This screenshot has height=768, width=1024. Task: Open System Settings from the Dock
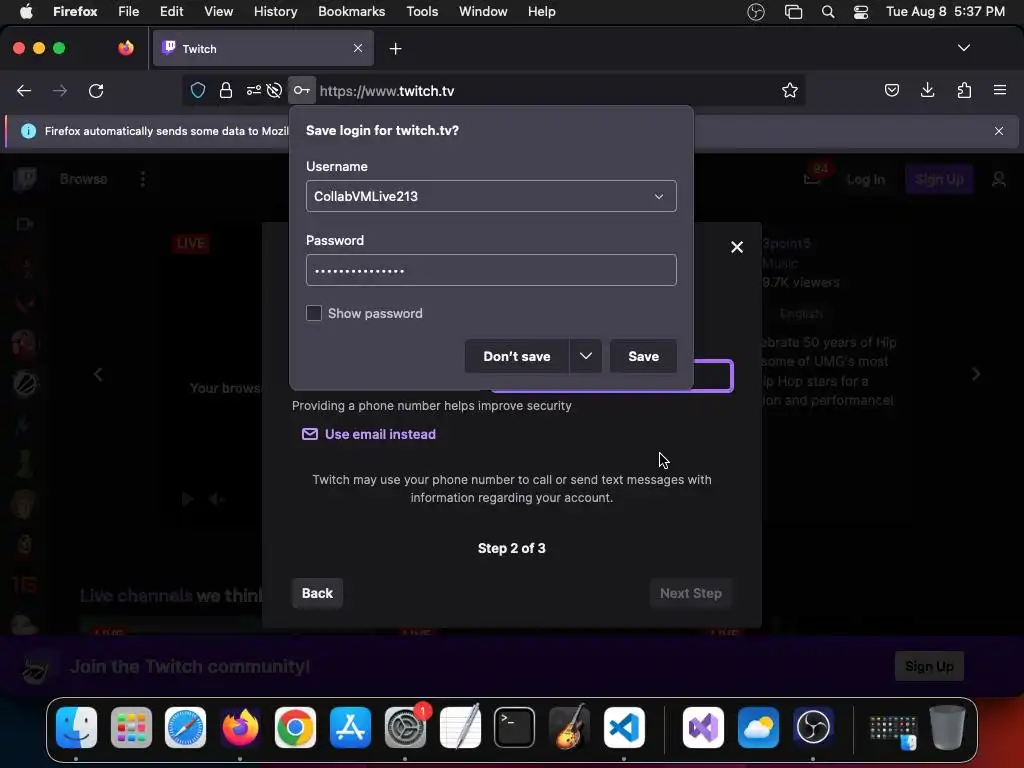coord(405,727)
